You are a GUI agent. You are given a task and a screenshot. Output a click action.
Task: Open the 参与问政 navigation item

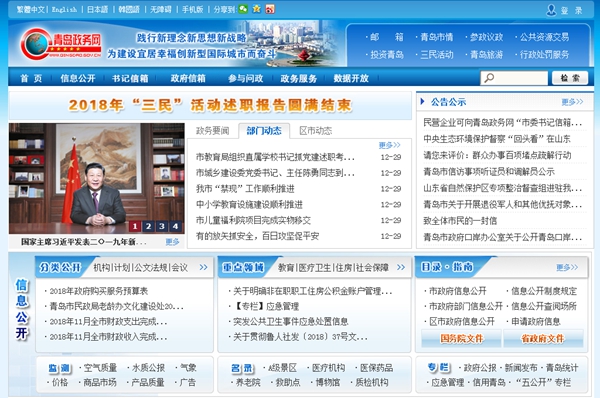point(245,78)
